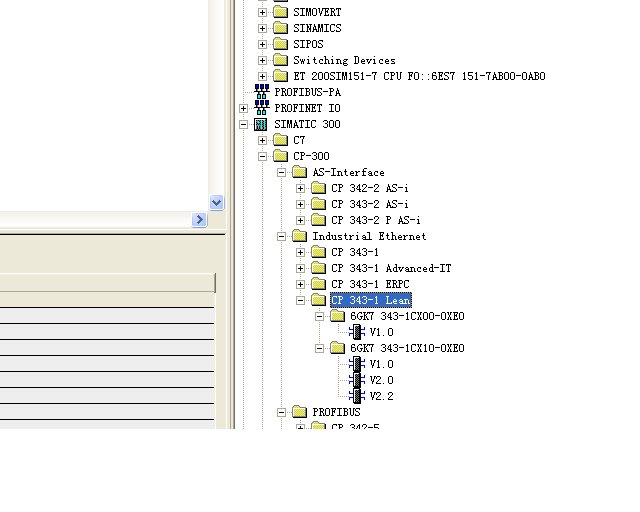Collapse the 6GK7 343-1CX10-0XE0 node
Screen dimensions: 640x512
320,348
